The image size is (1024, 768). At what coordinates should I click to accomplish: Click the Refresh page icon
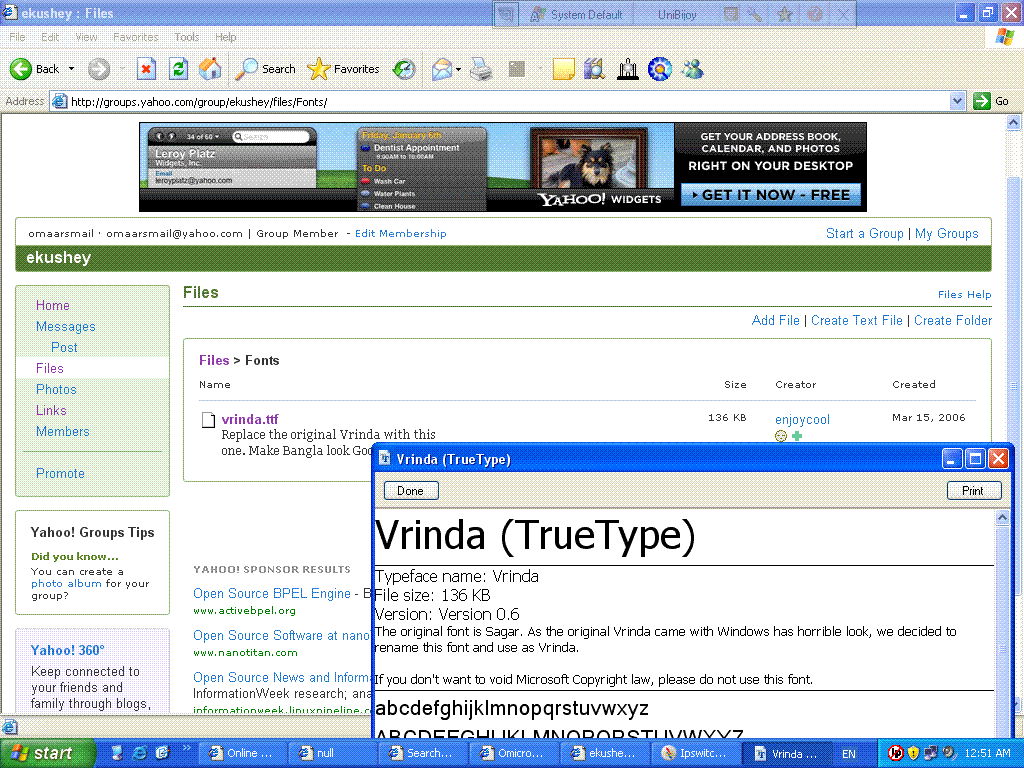(x=178, y=69)
